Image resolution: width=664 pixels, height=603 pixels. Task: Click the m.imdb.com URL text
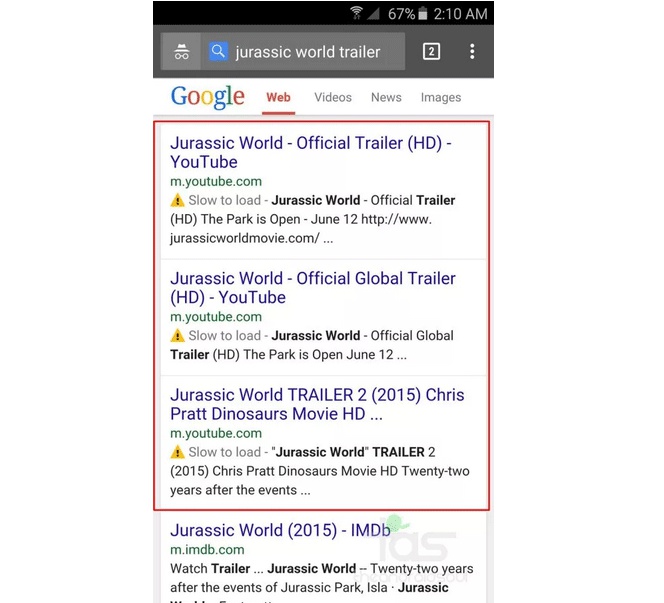tap(207, 550)
